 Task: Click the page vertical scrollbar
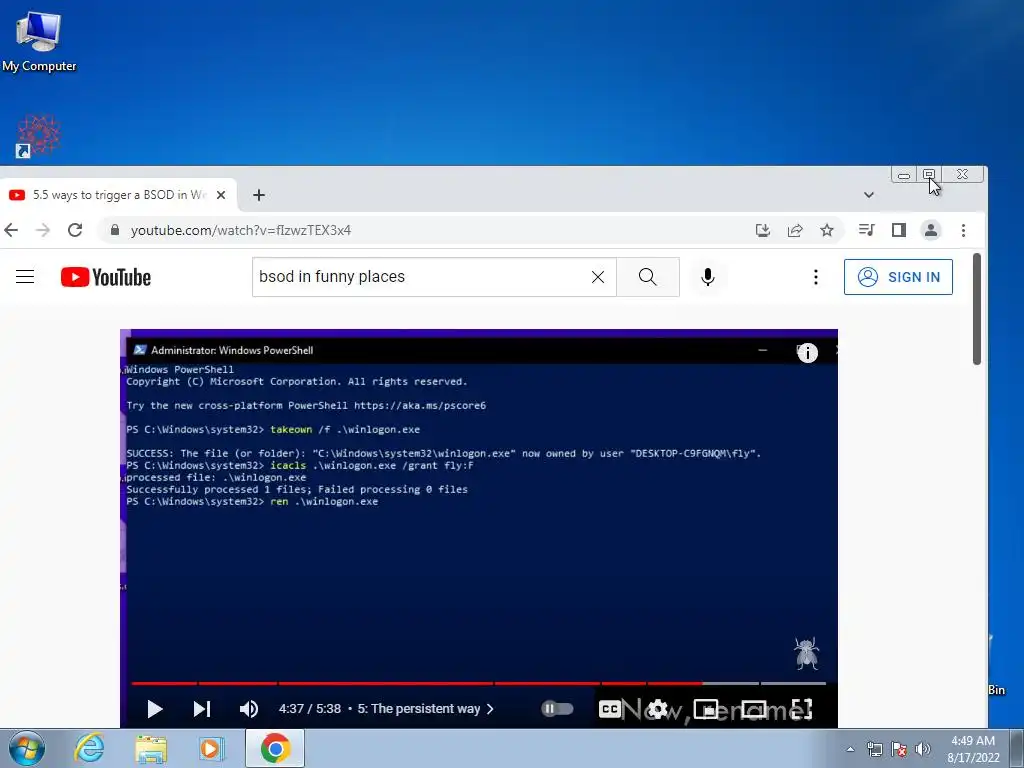(977, 309)
